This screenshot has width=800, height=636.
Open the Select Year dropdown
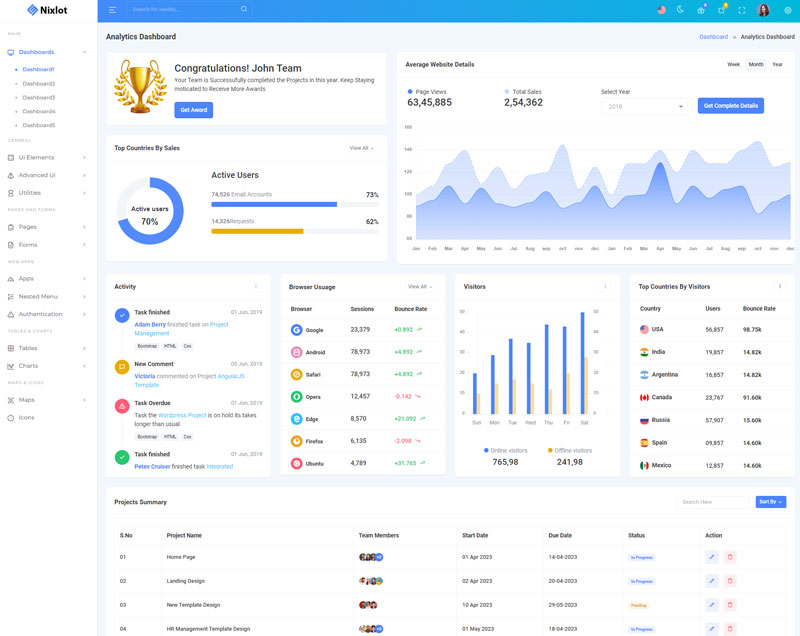coord(645,106)
